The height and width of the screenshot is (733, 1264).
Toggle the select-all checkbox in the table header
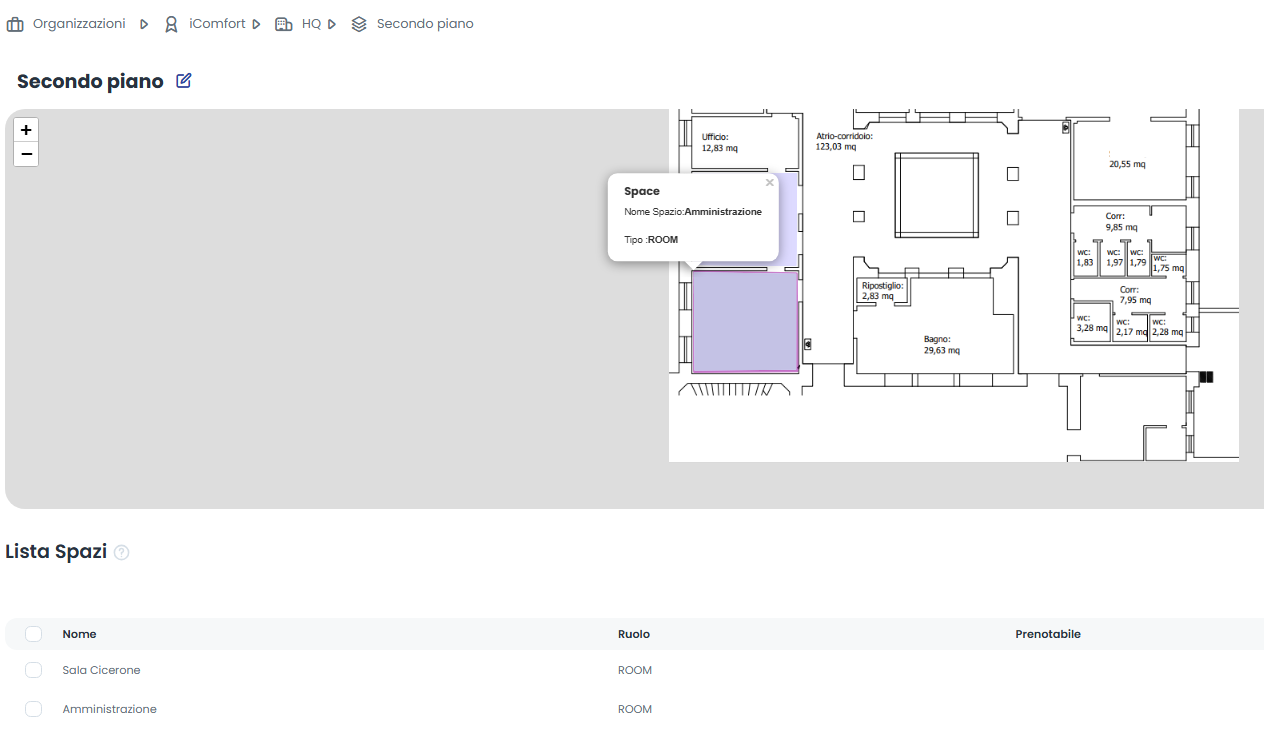(33, 633)
